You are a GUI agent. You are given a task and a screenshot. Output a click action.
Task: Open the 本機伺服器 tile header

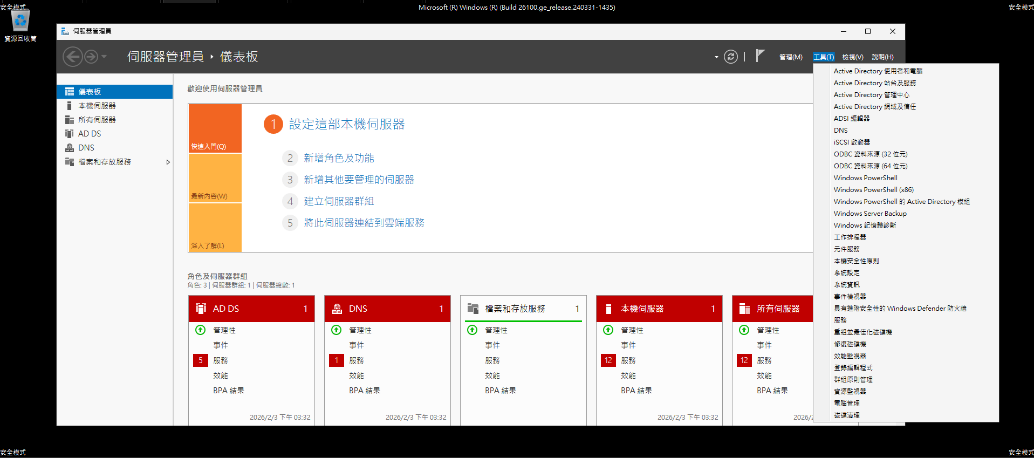pos(659,308)
